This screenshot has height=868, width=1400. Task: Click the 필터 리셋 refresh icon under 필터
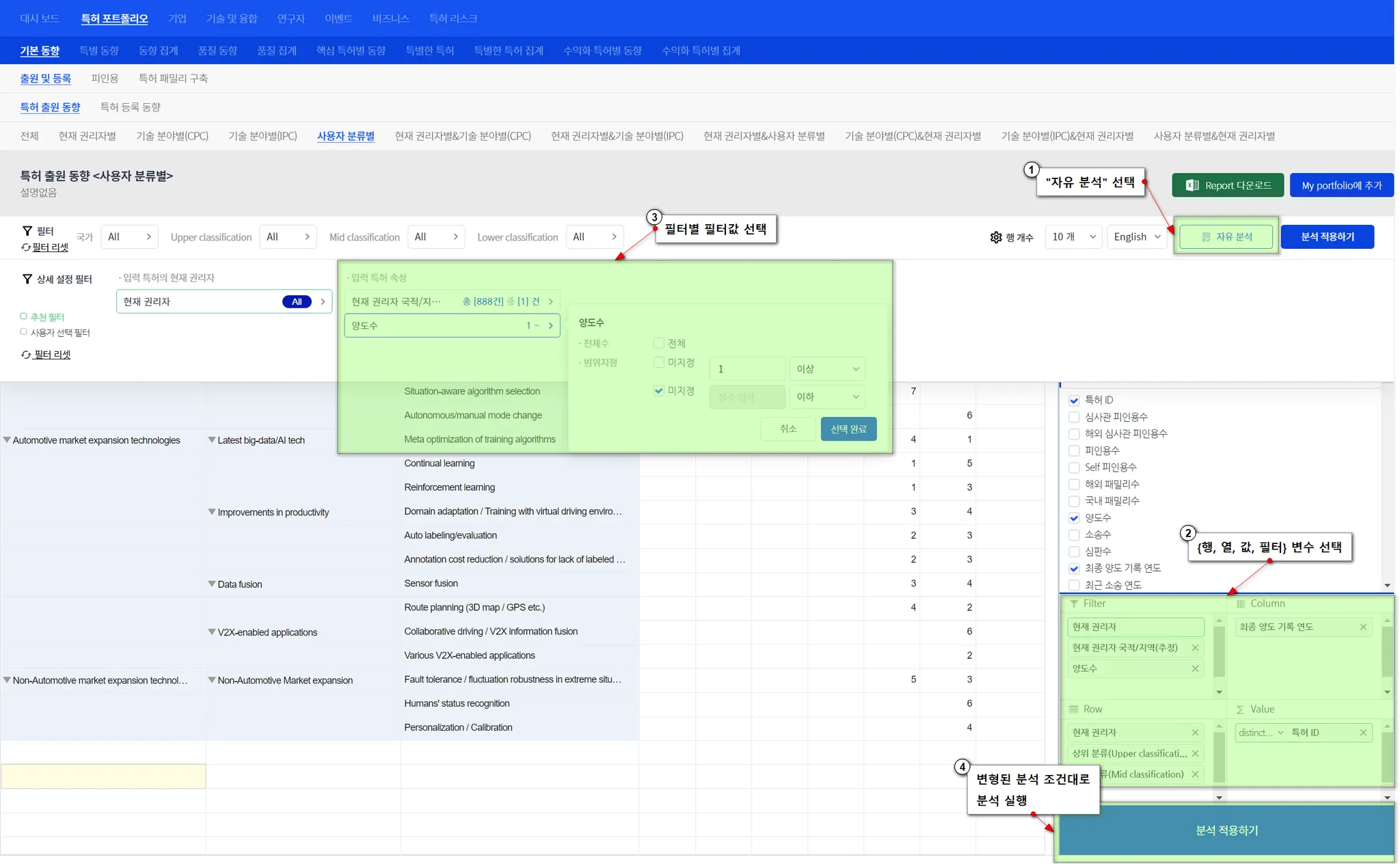click(26, 247)
